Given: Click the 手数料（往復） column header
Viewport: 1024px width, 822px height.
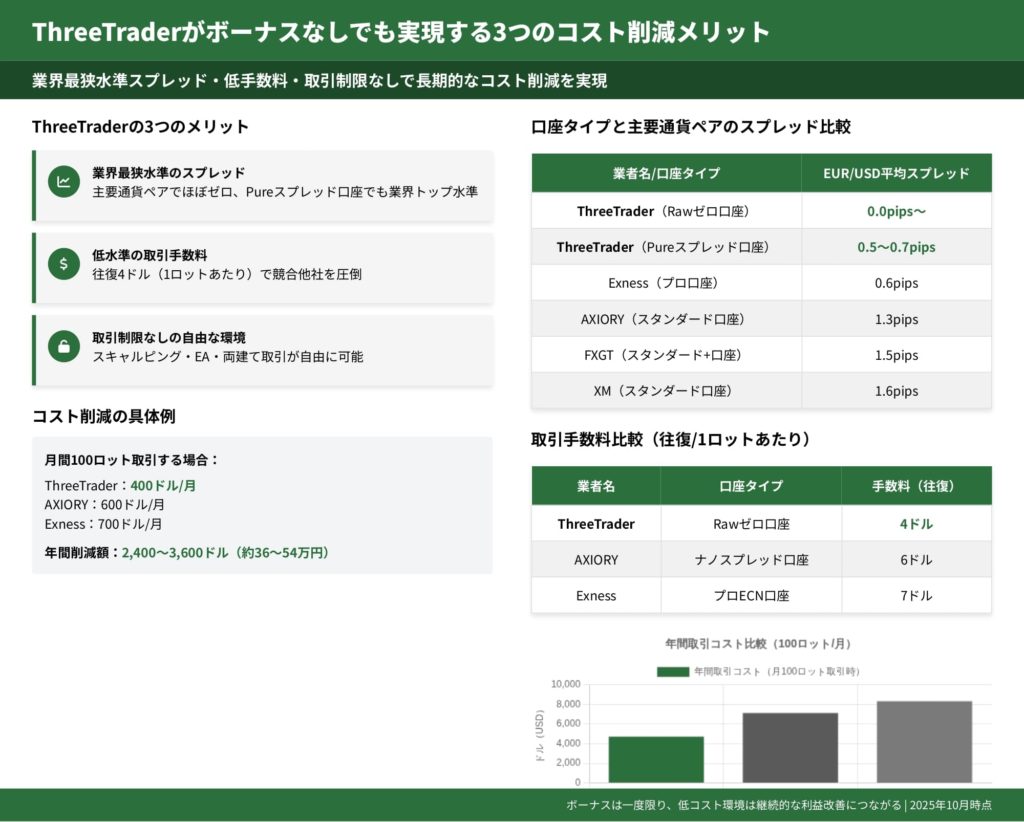Looking at the screenshot, I should pos(916,486).
